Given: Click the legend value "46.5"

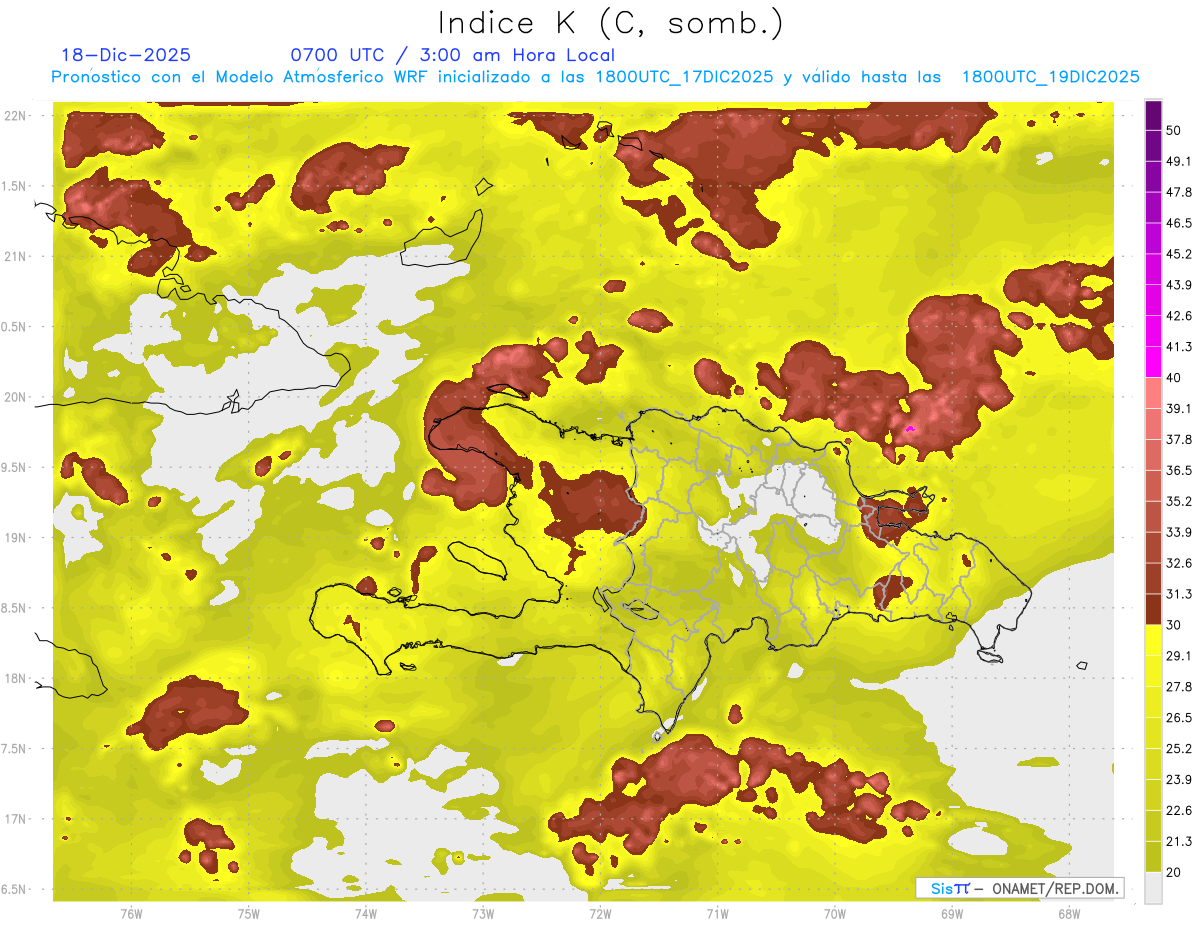Looking at the screenshot, I should [1179, 223].
